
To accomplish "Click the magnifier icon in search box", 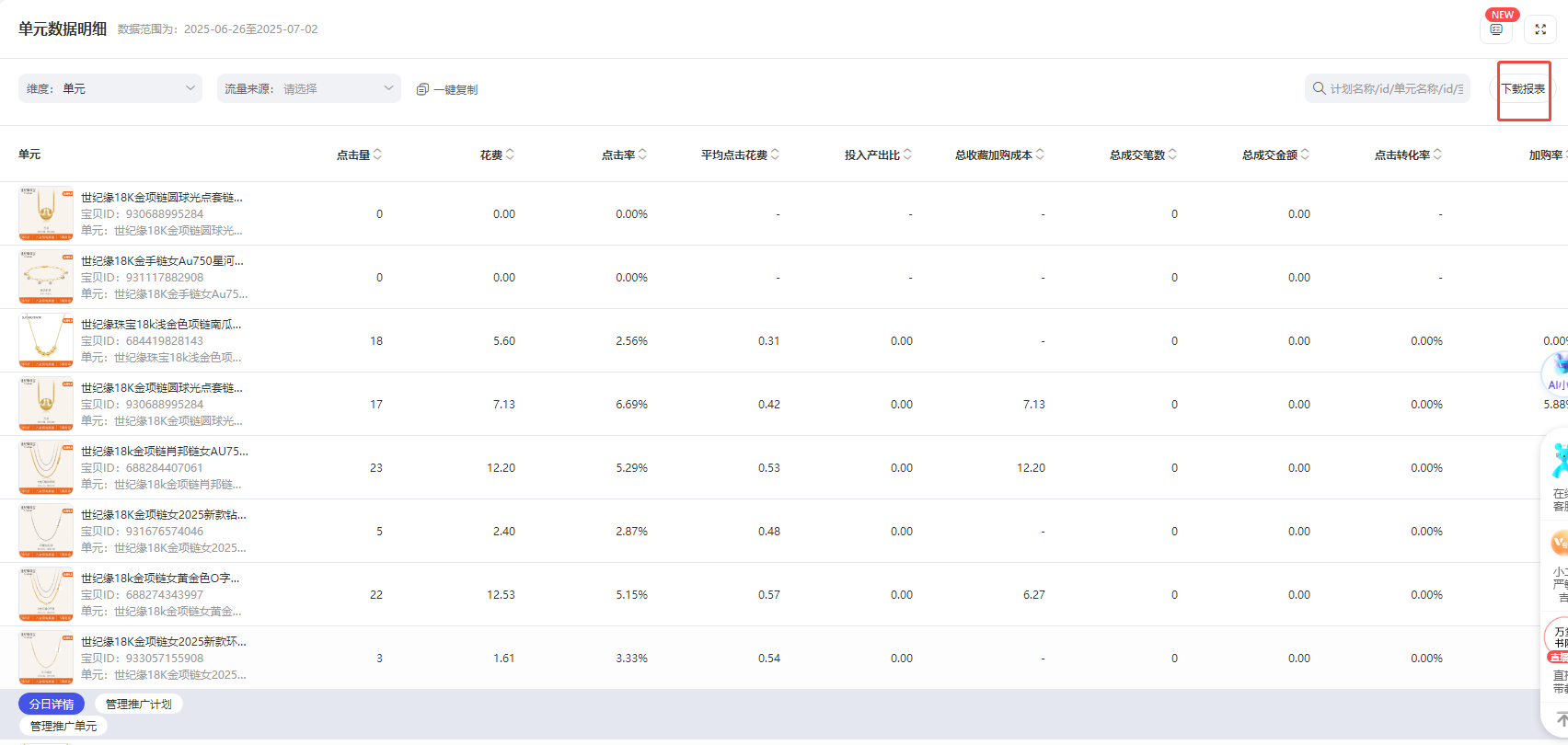I will (x=1320, y=88).
